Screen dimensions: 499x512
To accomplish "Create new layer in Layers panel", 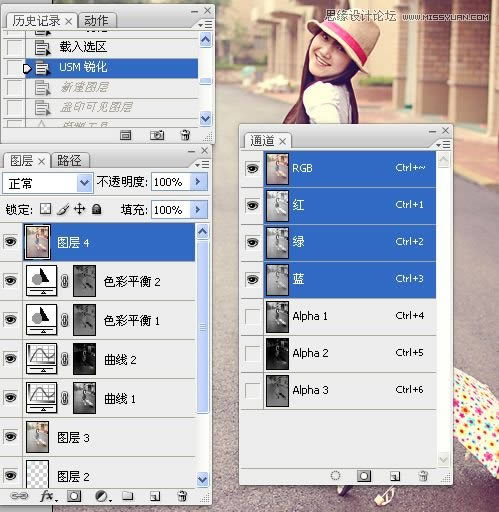I will 155,496.
